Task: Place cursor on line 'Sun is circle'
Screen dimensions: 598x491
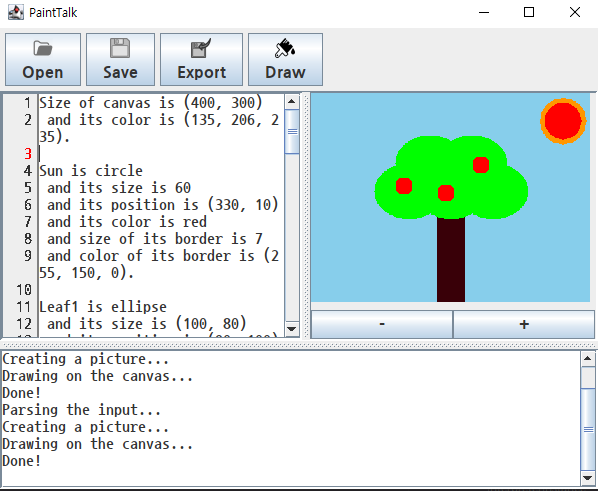Action: (91, 171)
